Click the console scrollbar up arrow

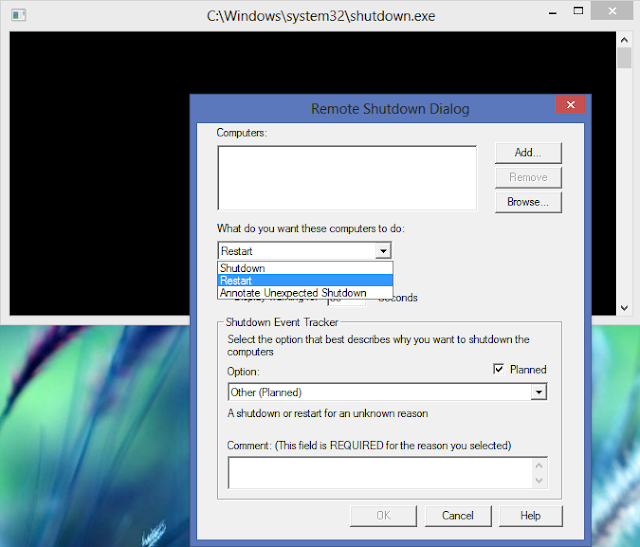click(624, 40)
